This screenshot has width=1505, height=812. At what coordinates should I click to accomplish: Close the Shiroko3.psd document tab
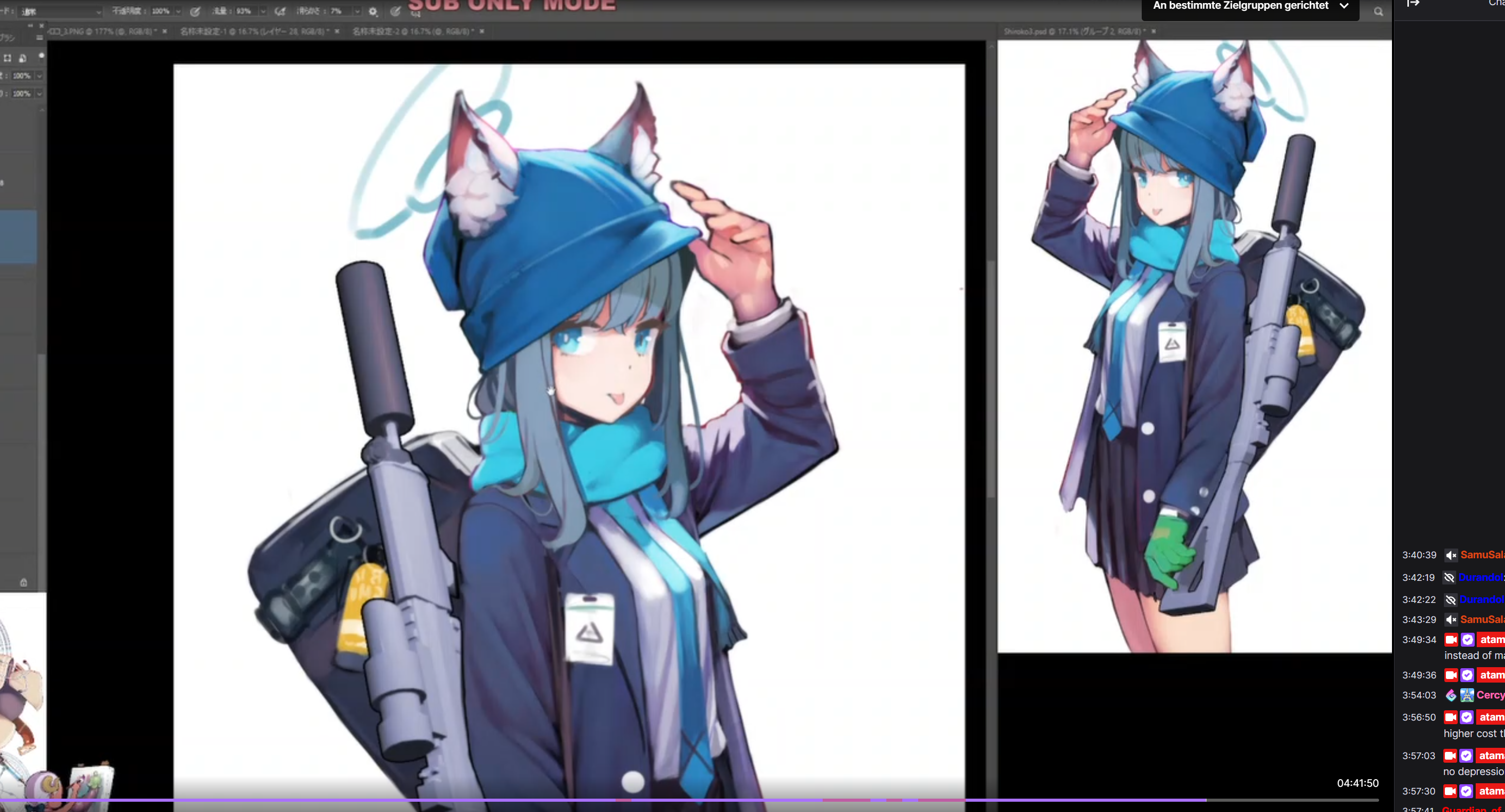1154,31
